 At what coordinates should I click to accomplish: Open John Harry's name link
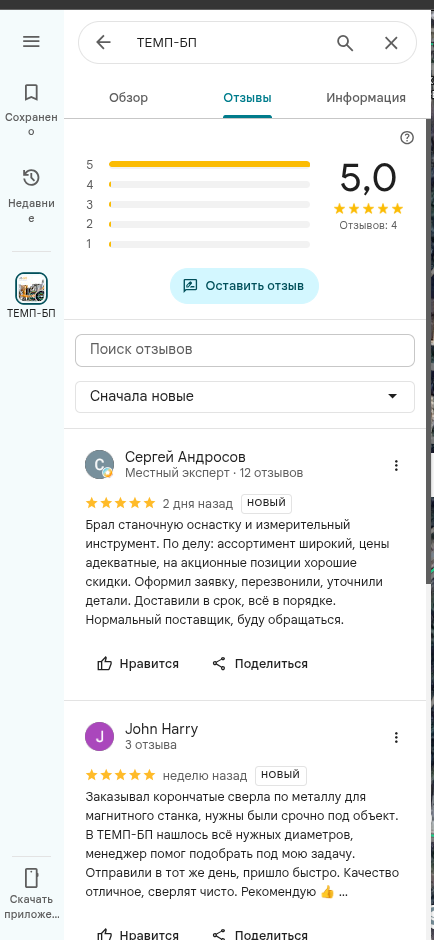(x=161, y=729)
